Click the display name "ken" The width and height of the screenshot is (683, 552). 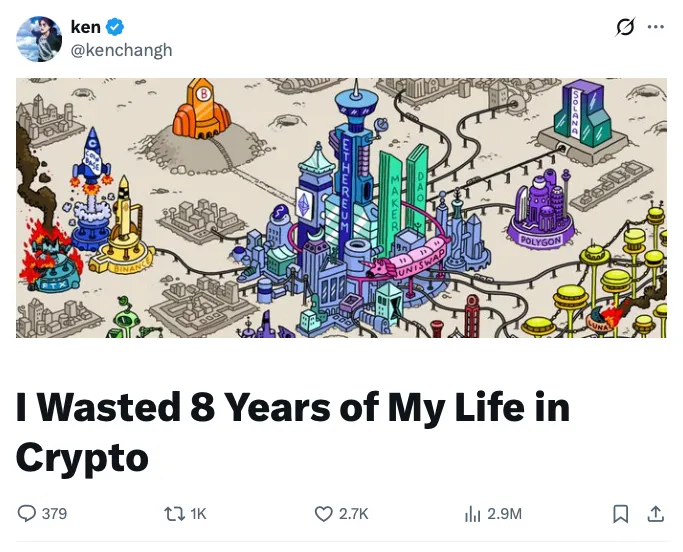click(86, 28)
